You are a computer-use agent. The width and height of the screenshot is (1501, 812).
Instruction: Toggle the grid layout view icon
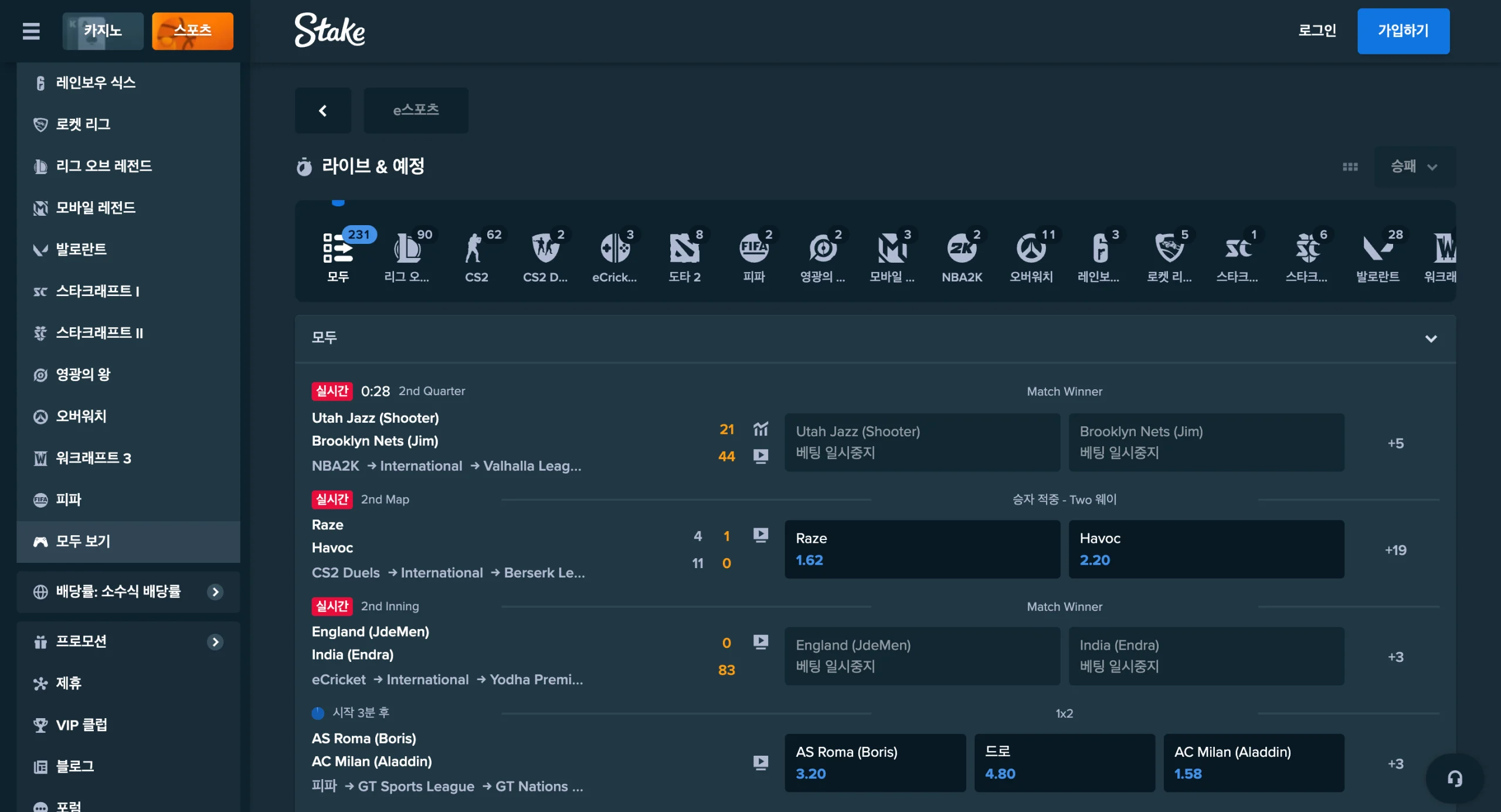click(1350, 167)
